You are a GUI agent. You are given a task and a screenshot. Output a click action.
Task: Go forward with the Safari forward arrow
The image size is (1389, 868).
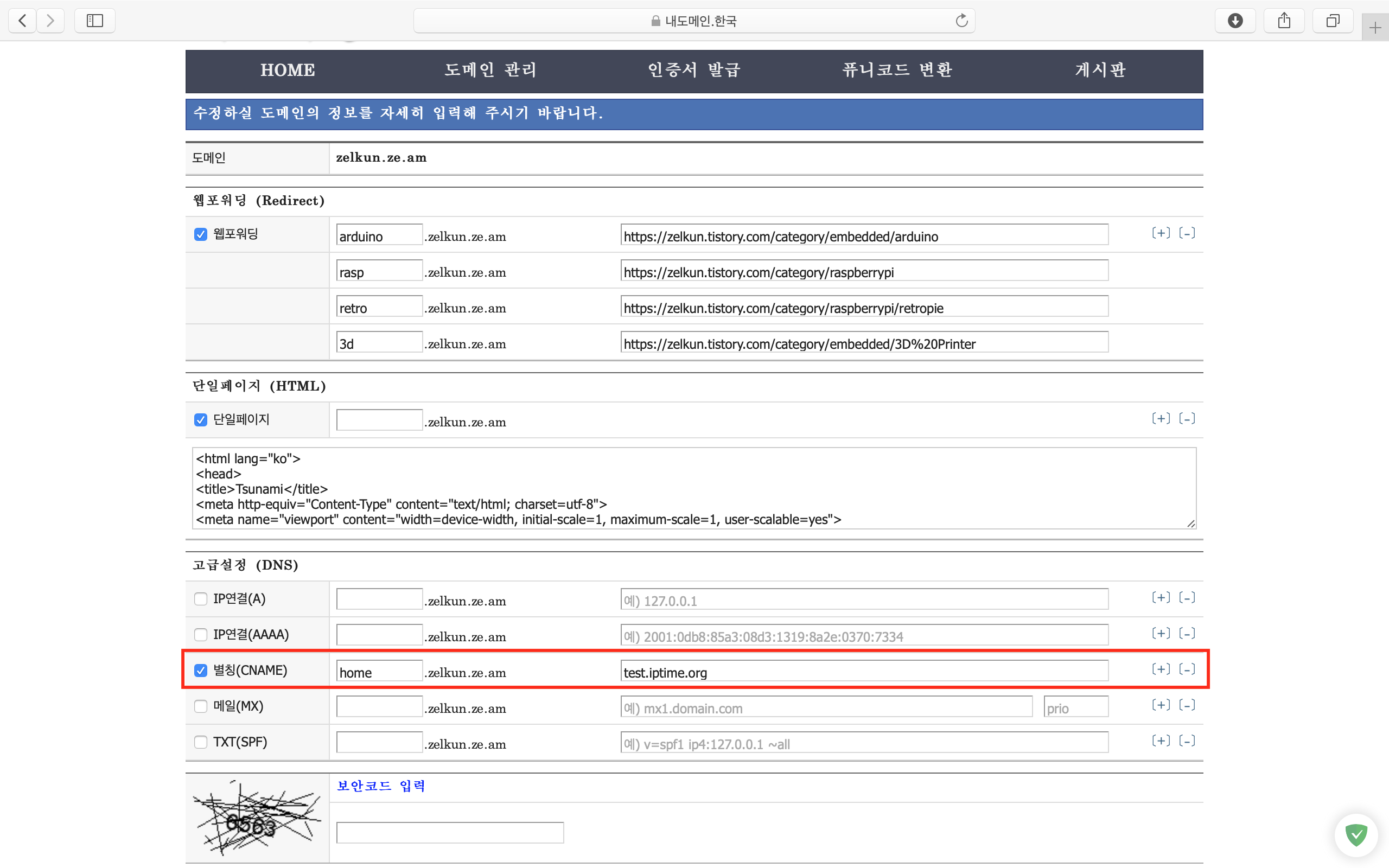pos(50,21)
